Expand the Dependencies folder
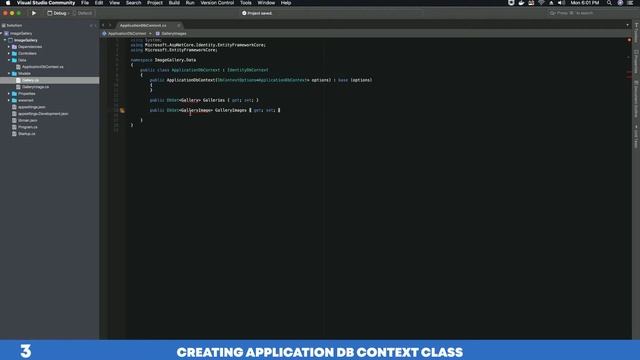The width and height of the screenshot is (640, 360). 9,47
